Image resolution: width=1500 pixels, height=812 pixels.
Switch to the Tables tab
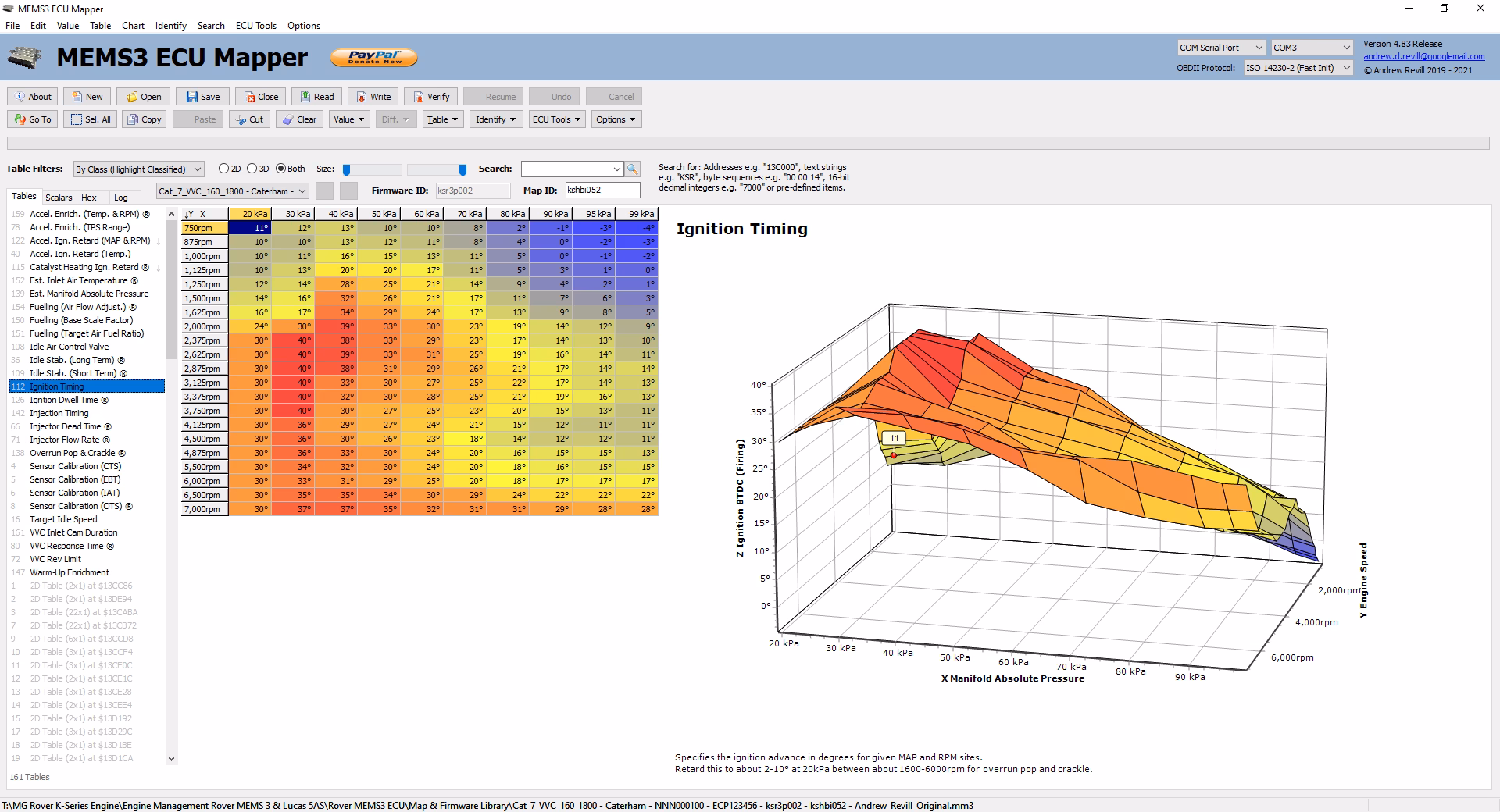point(24,197)
